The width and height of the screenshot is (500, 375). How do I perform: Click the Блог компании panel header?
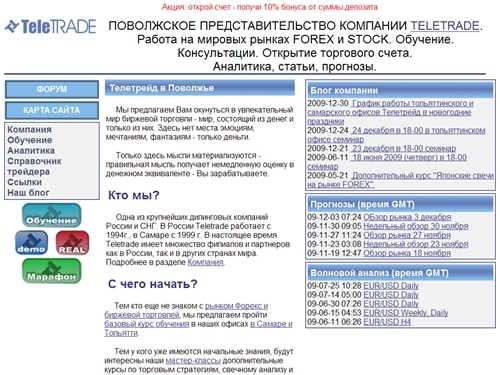tap(400, 90)
